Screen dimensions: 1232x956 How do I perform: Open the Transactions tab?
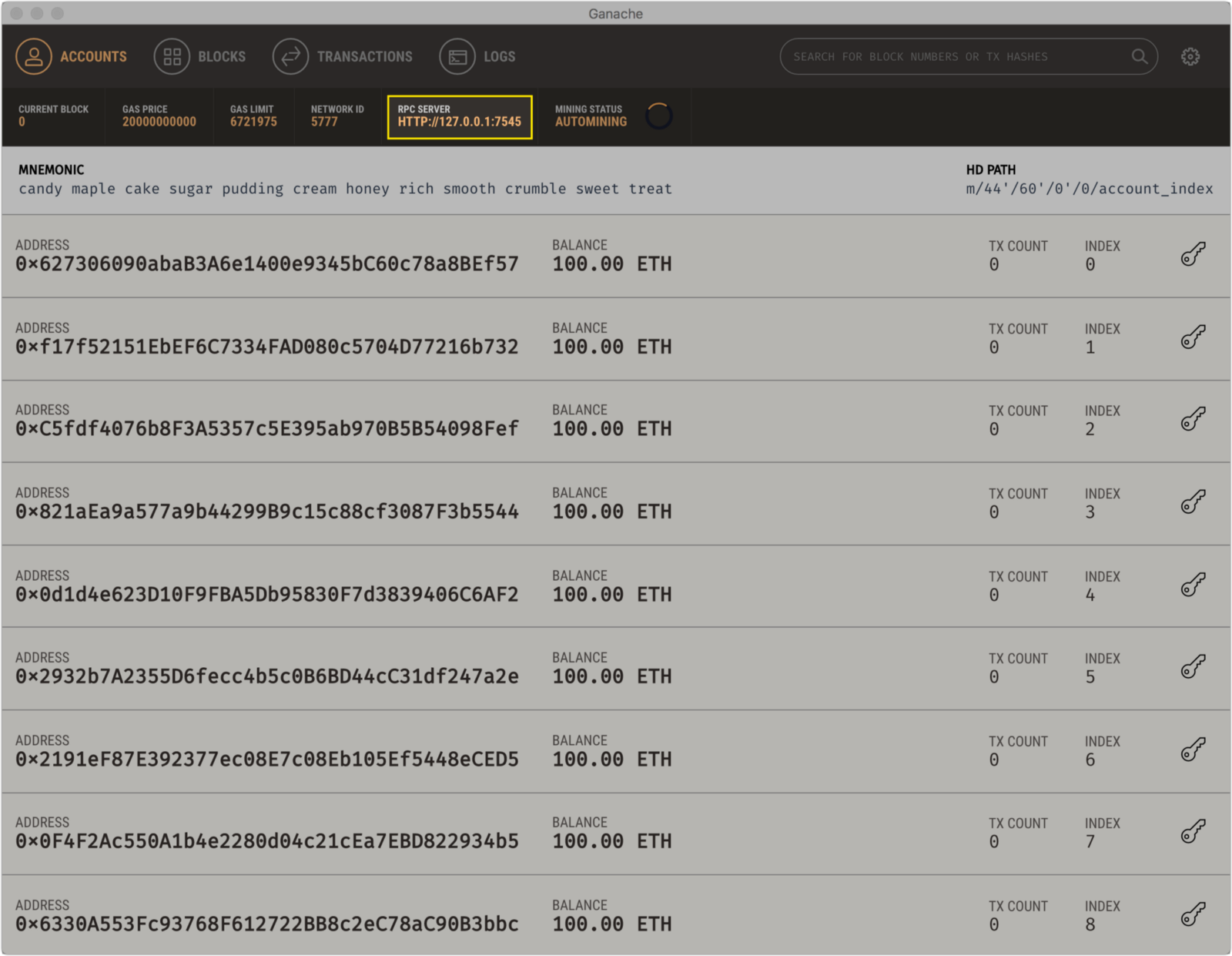(x=343, y=56)
